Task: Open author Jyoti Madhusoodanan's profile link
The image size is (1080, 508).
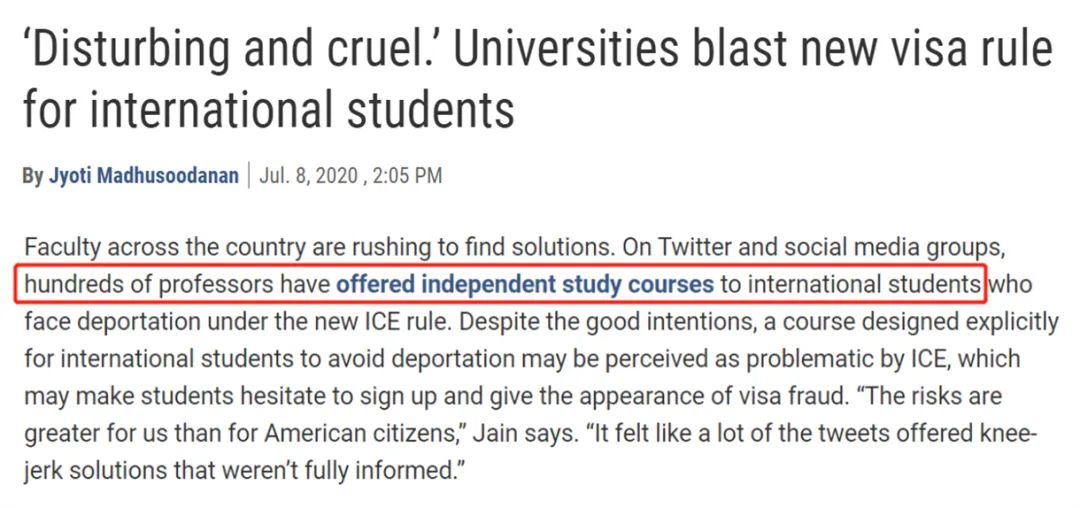Action: tap(143, 176)
